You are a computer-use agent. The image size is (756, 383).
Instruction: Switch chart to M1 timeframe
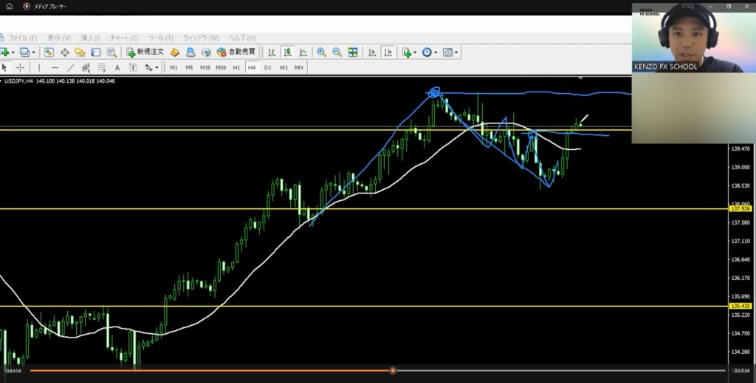point(174,68)
